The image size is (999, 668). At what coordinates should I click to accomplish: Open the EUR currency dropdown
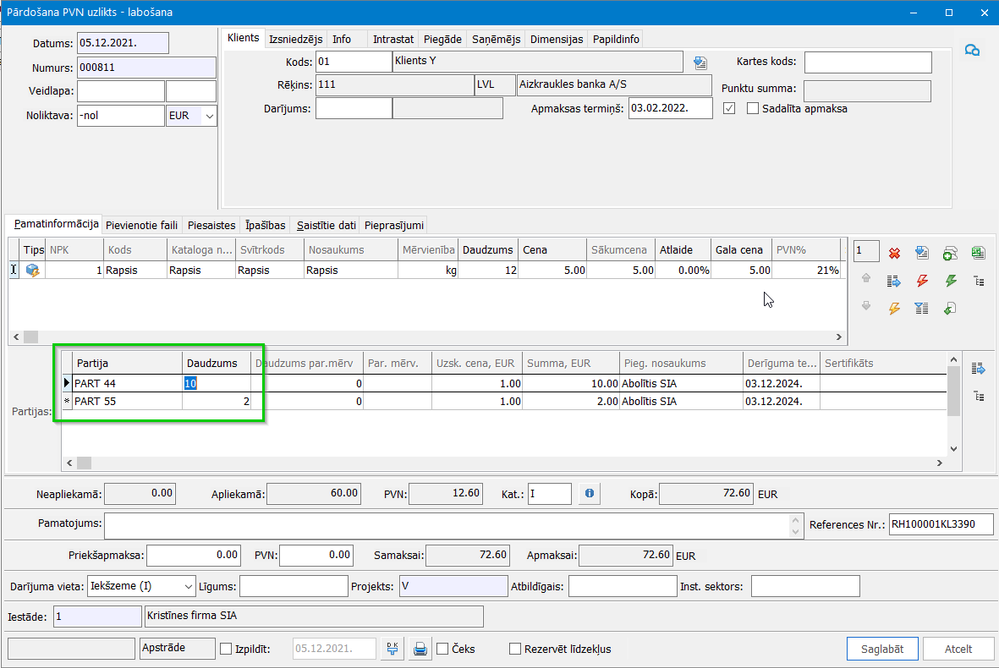tap(209, 116)
